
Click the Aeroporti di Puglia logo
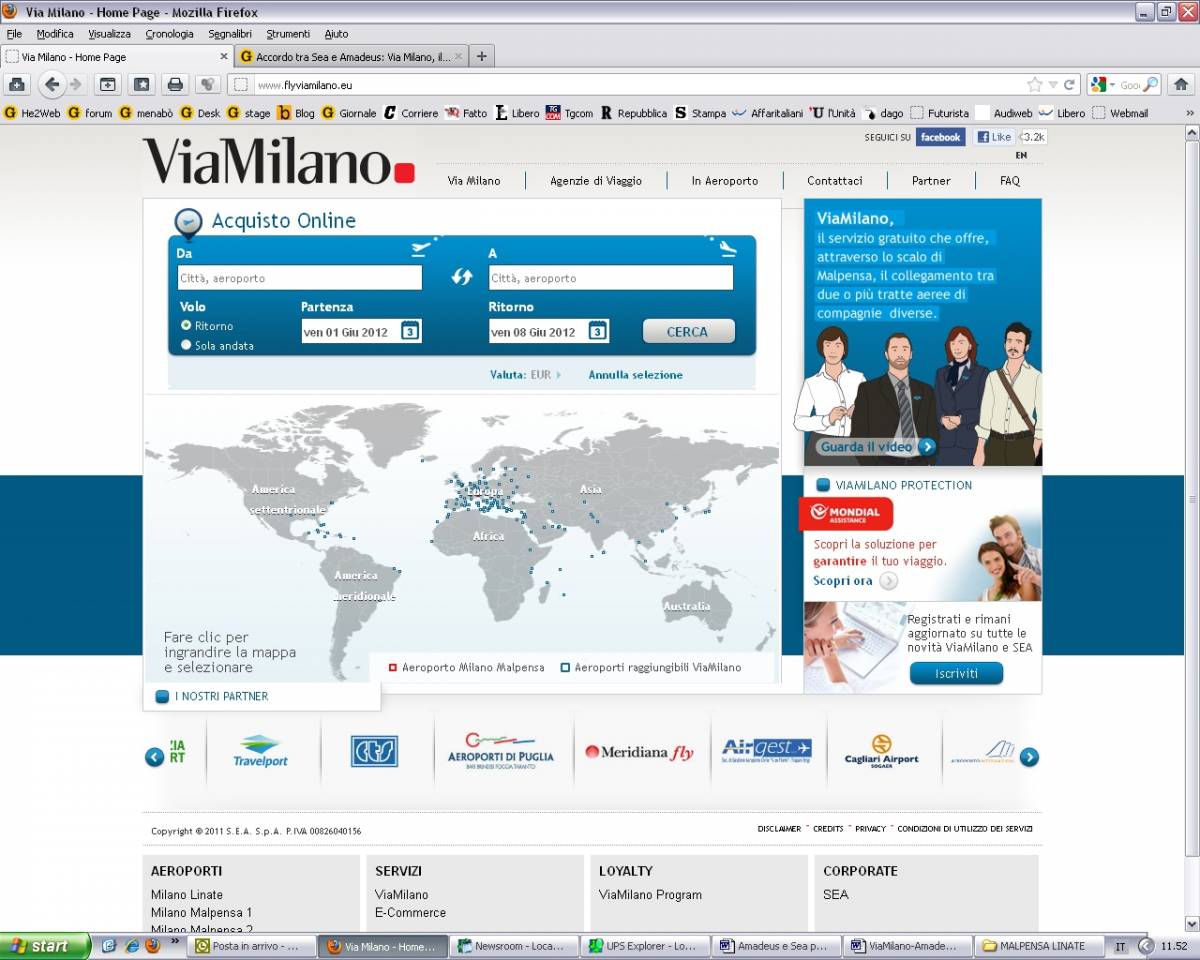(x=501, y=751)
